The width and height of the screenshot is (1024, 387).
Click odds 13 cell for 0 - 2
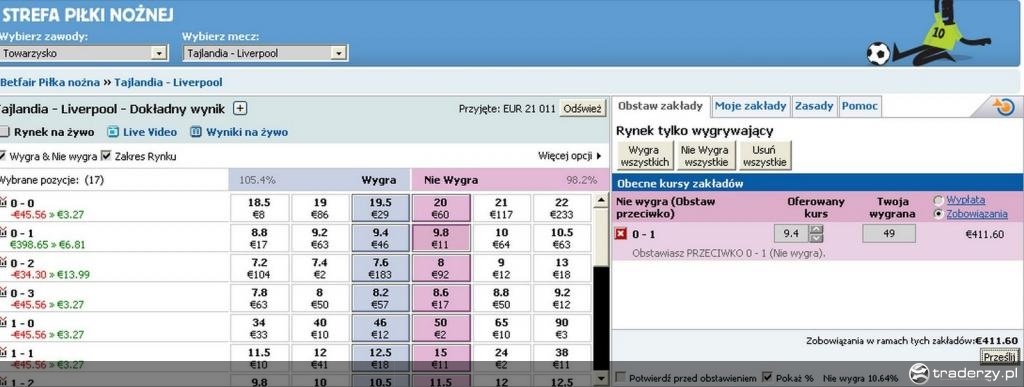[562, 268]
